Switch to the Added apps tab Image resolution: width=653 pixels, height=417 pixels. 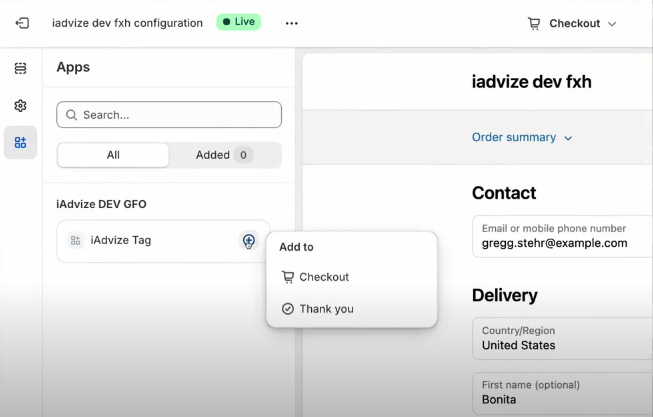[x=225, y=155]
